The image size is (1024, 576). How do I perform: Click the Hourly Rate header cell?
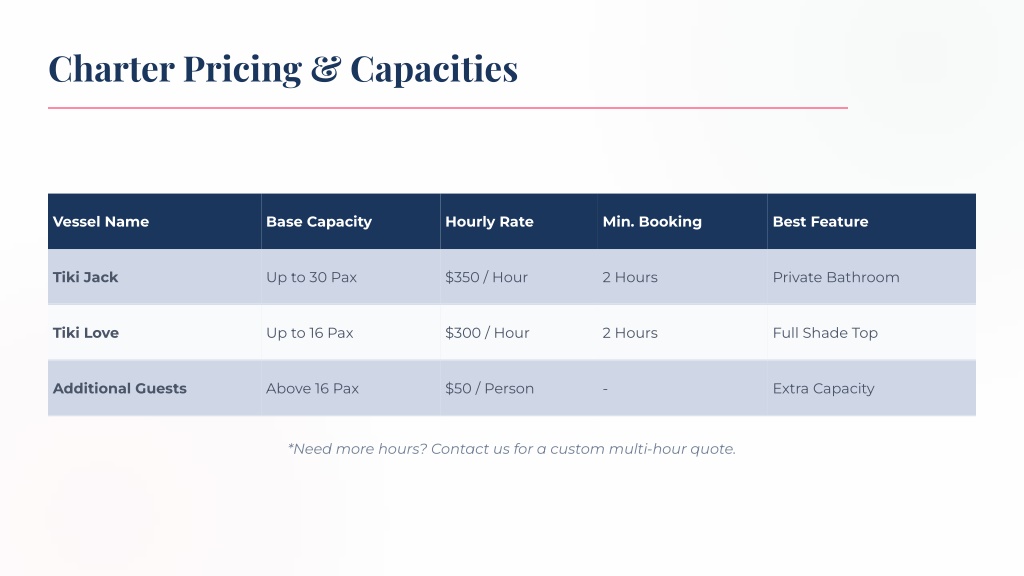(519, 221)
